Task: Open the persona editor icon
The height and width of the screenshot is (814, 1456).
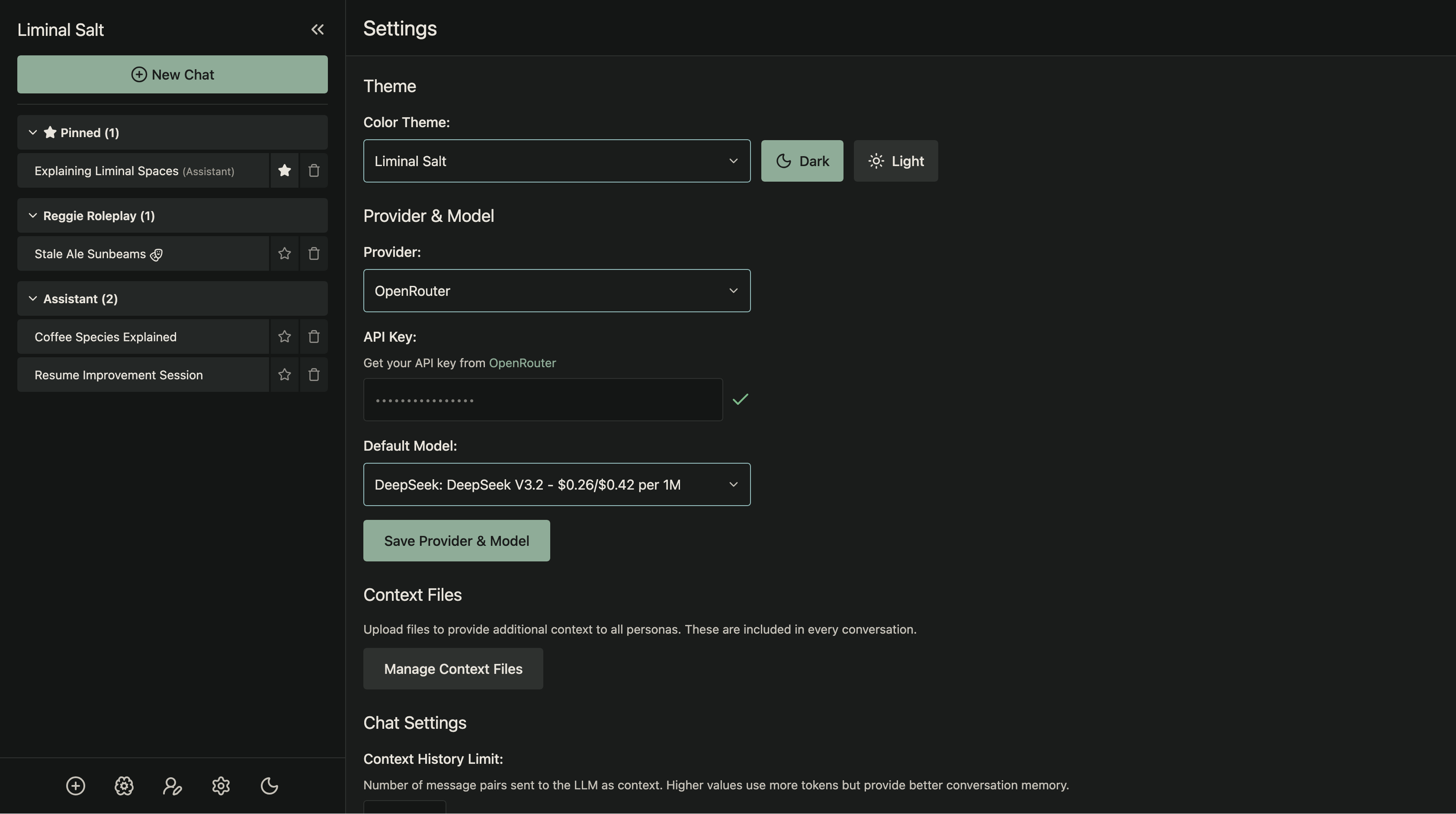Action: (172, 786)
